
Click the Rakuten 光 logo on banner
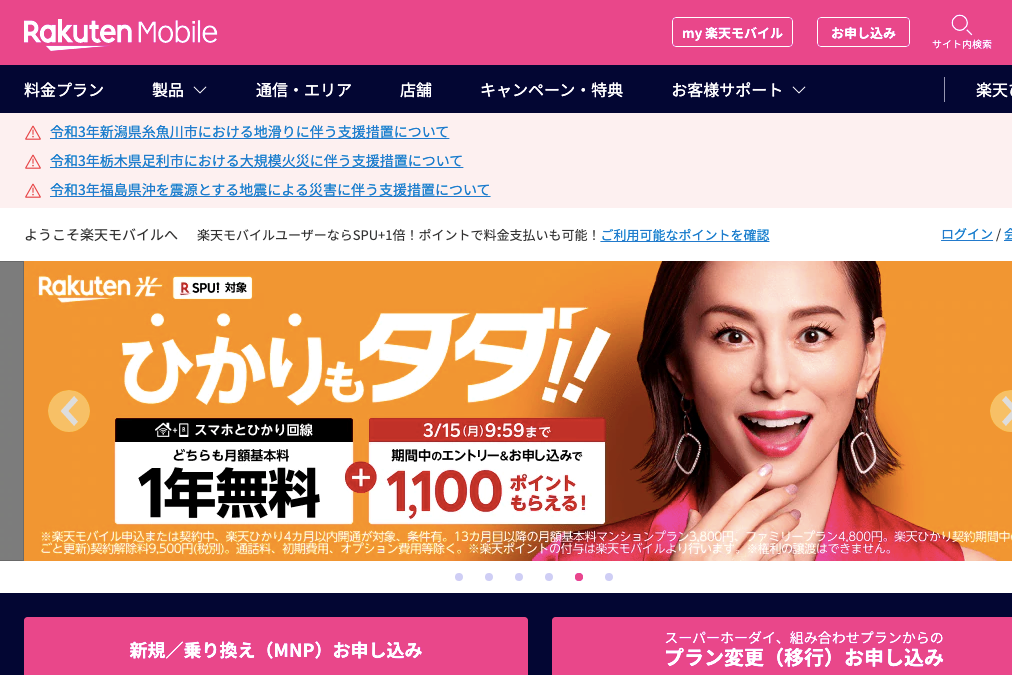pos(99,288)
